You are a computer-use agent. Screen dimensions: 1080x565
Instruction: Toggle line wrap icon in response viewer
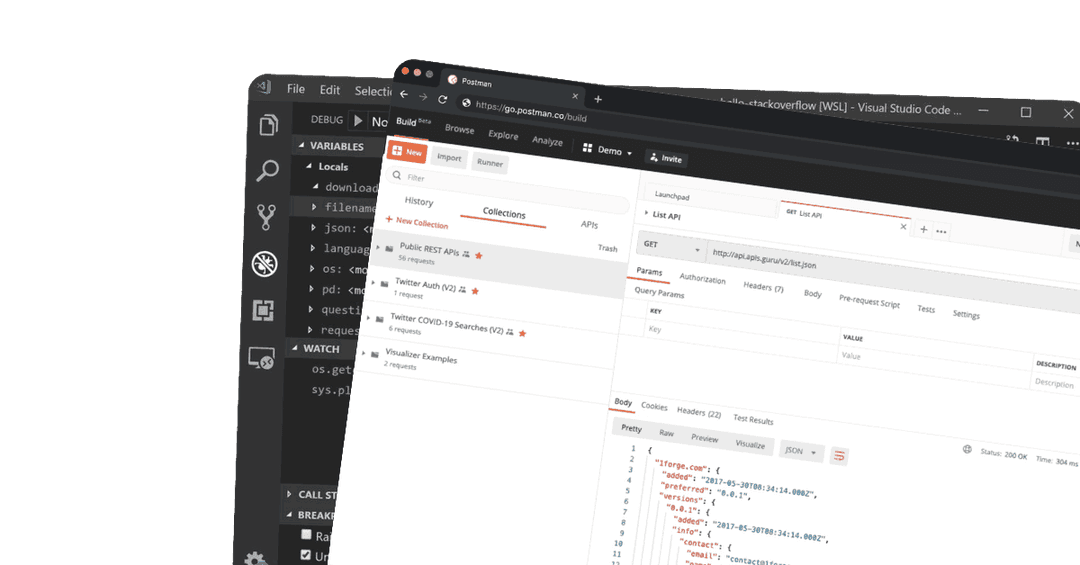click(839, 455)
